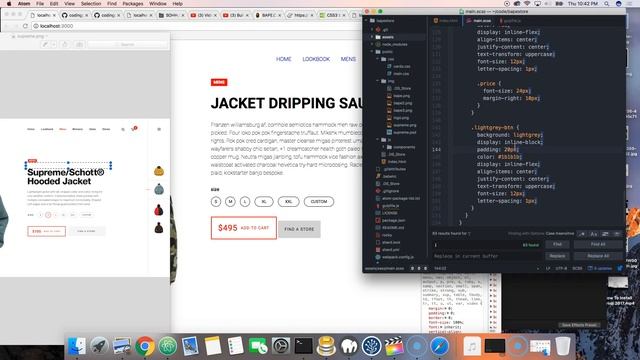Open MAMP elephant icon in Dock
Screen dimensions: 640x360
click(349, 346)
